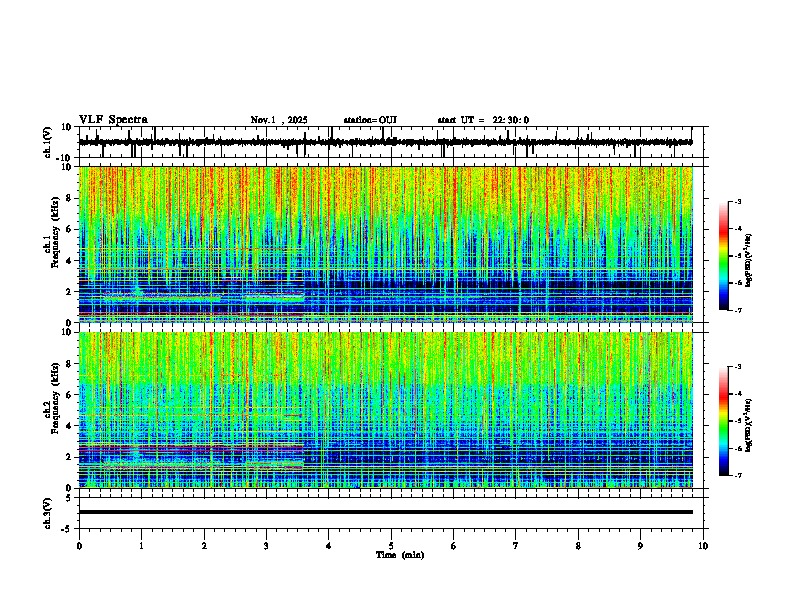Click the "start UT = 22:30: 0" text
The height and width of the screenshot is (612, 792).
[483, 120]
